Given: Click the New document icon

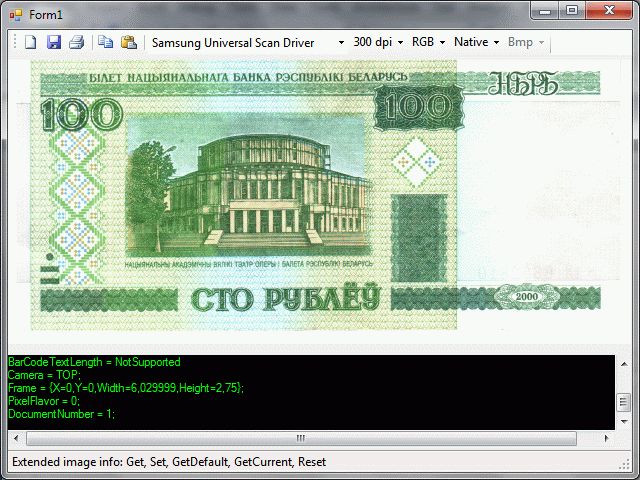Looking at the screenshot, I should [x=31, y=42].
